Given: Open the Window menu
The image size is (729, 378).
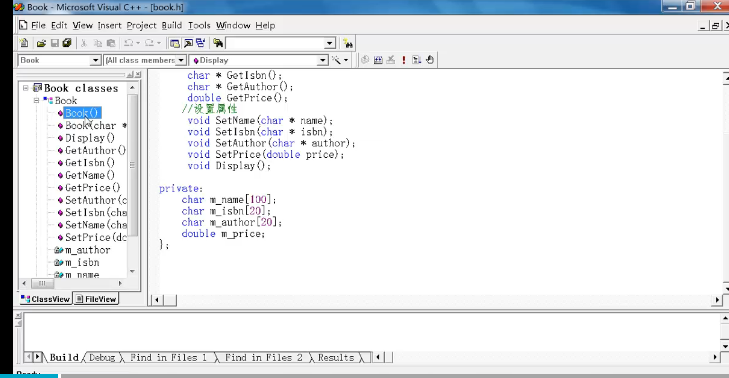Looking at the screenshot, I should [233, 25].
